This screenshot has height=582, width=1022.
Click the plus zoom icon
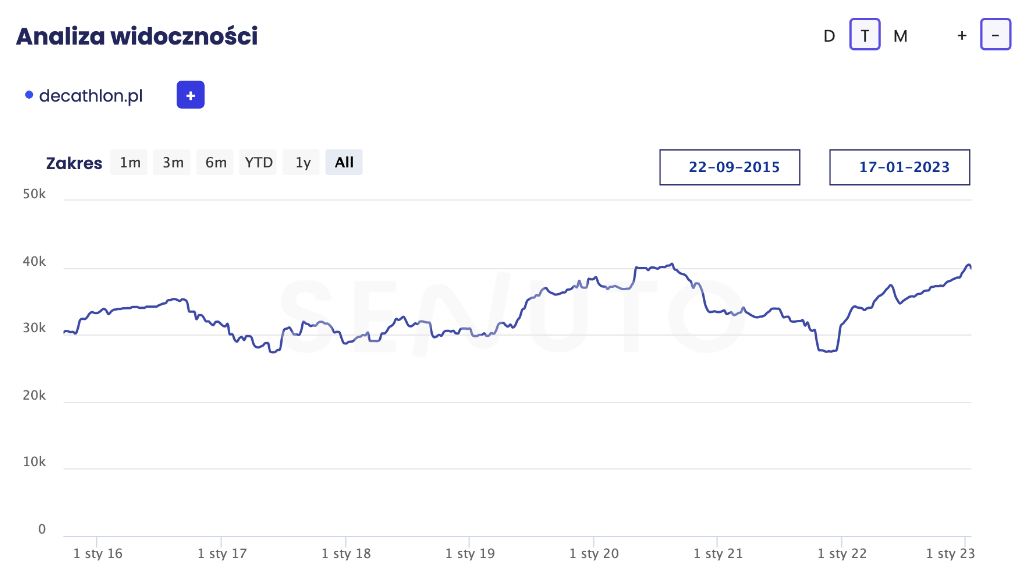tap(961, 36)
